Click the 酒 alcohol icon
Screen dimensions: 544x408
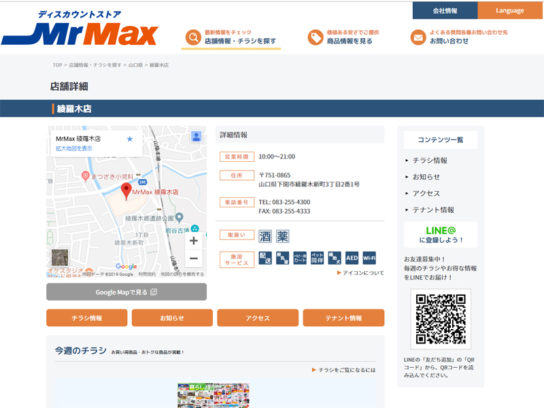(265, 236)
